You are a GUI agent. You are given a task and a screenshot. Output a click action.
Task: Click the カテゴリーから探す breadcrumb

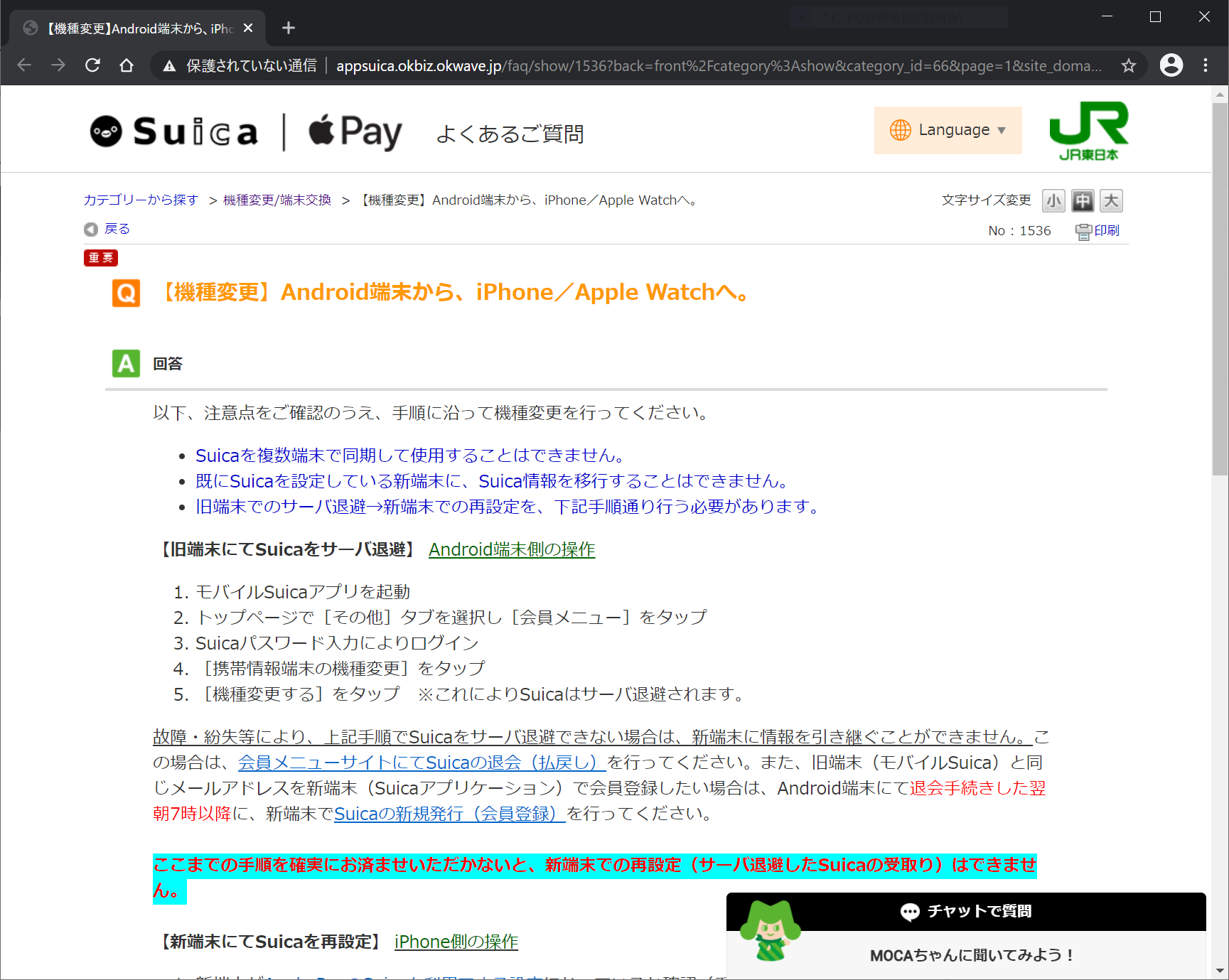[x=141, y=200]
